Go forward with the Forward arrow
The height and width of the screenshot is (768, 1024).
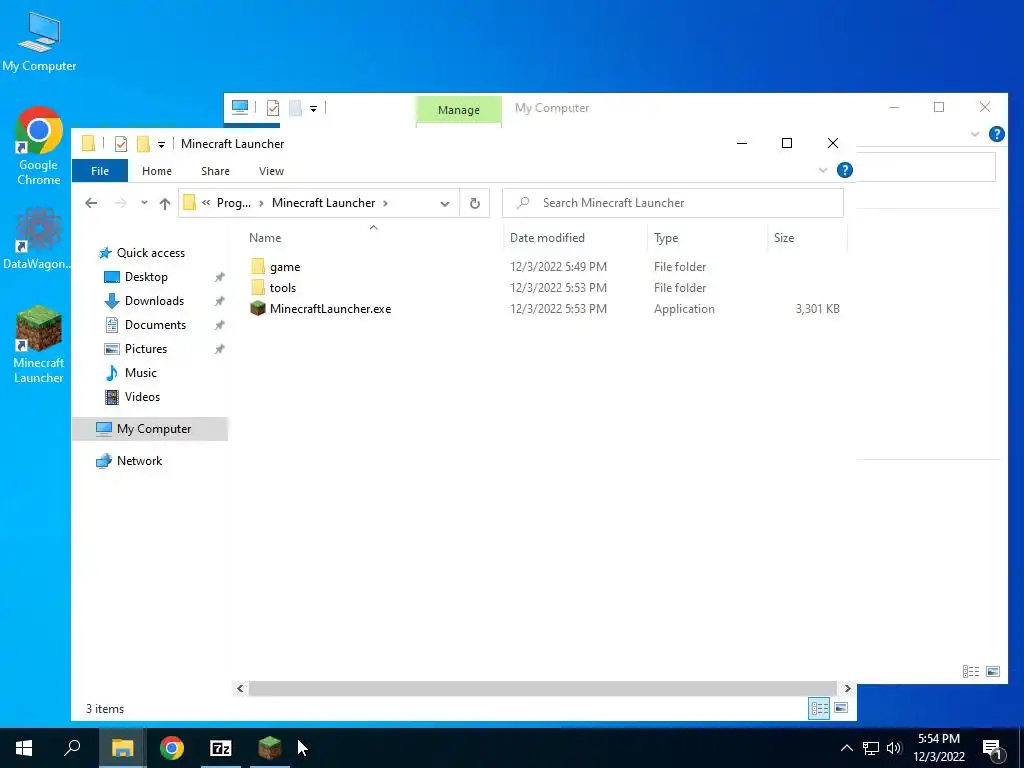click(121, 203)
